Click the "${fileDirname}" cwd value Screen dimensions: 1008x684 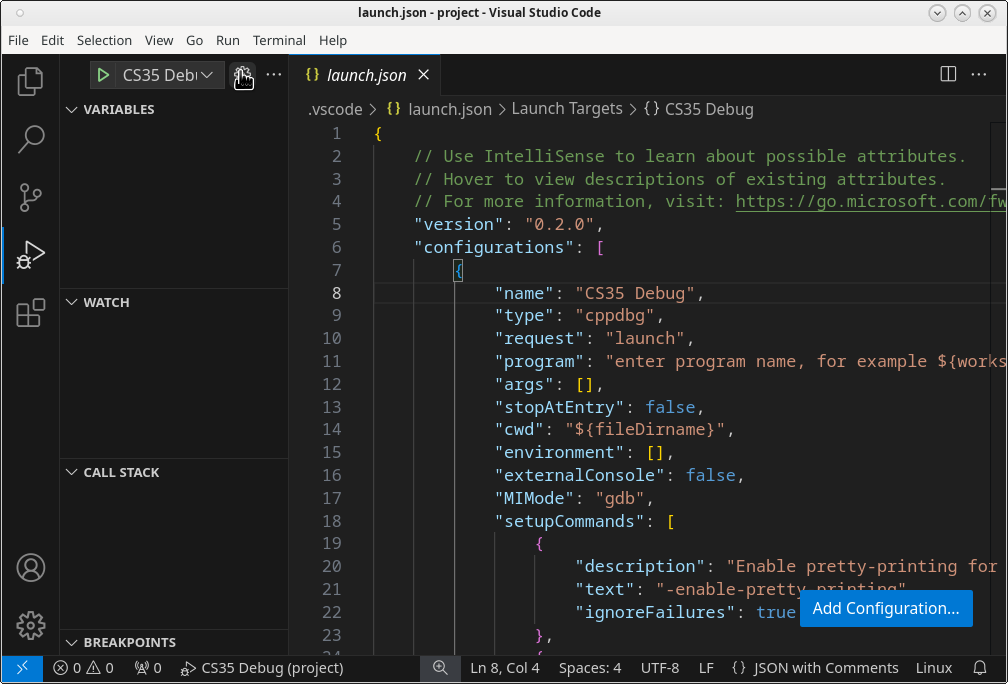pos(645,429)
